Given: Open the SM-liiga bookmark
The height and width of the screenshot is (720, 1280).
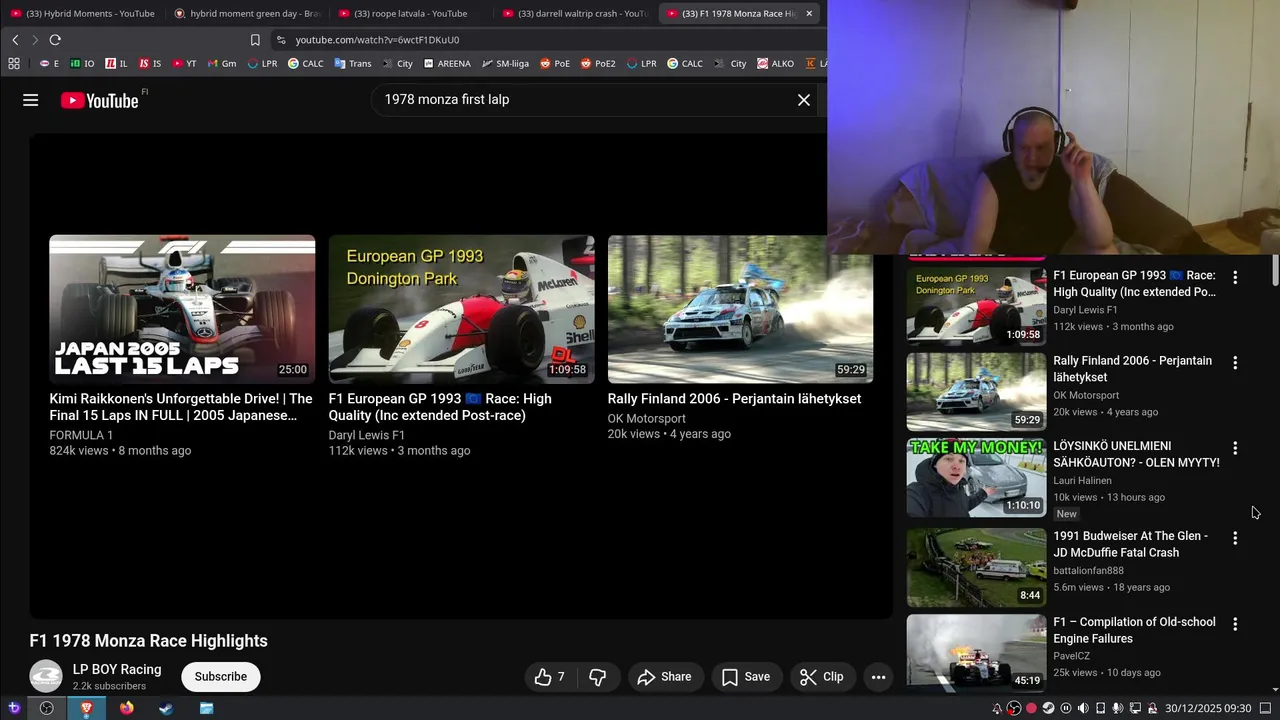Looking at the screenshot, I should pyautogui.click(x=505, y=63).
